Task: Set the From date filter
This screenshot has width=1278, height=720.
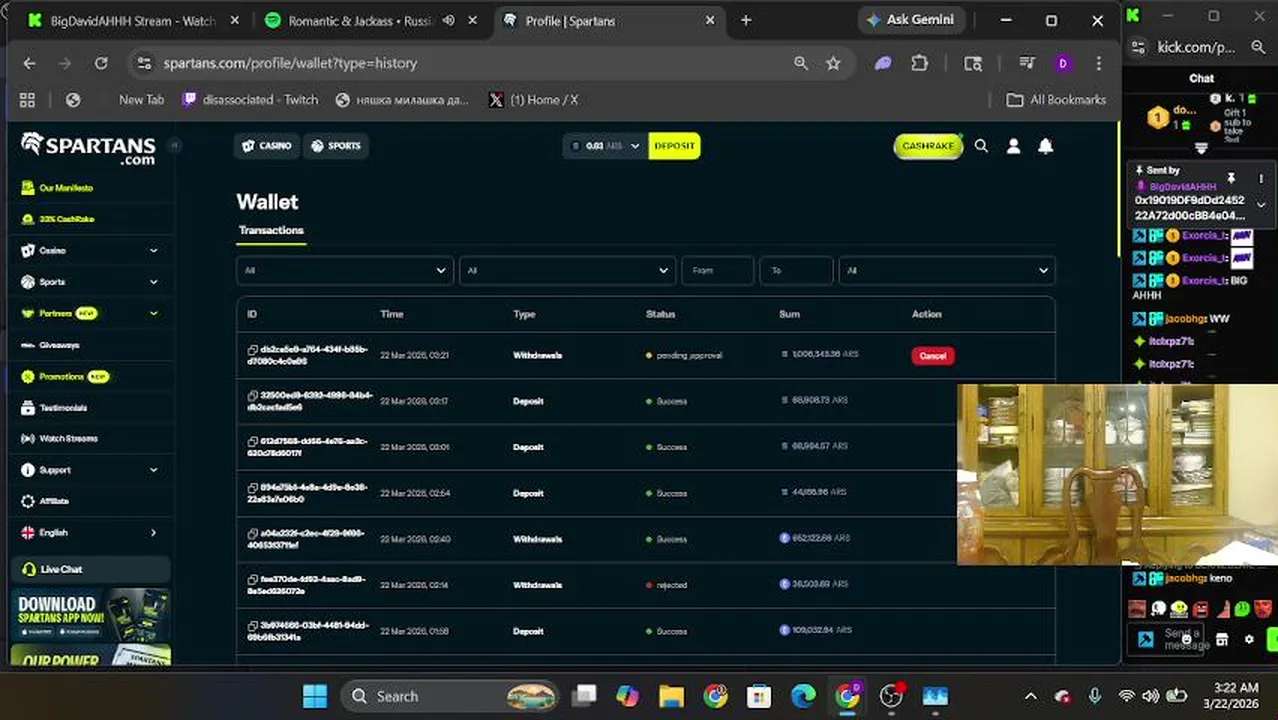Action: (717, 270)
